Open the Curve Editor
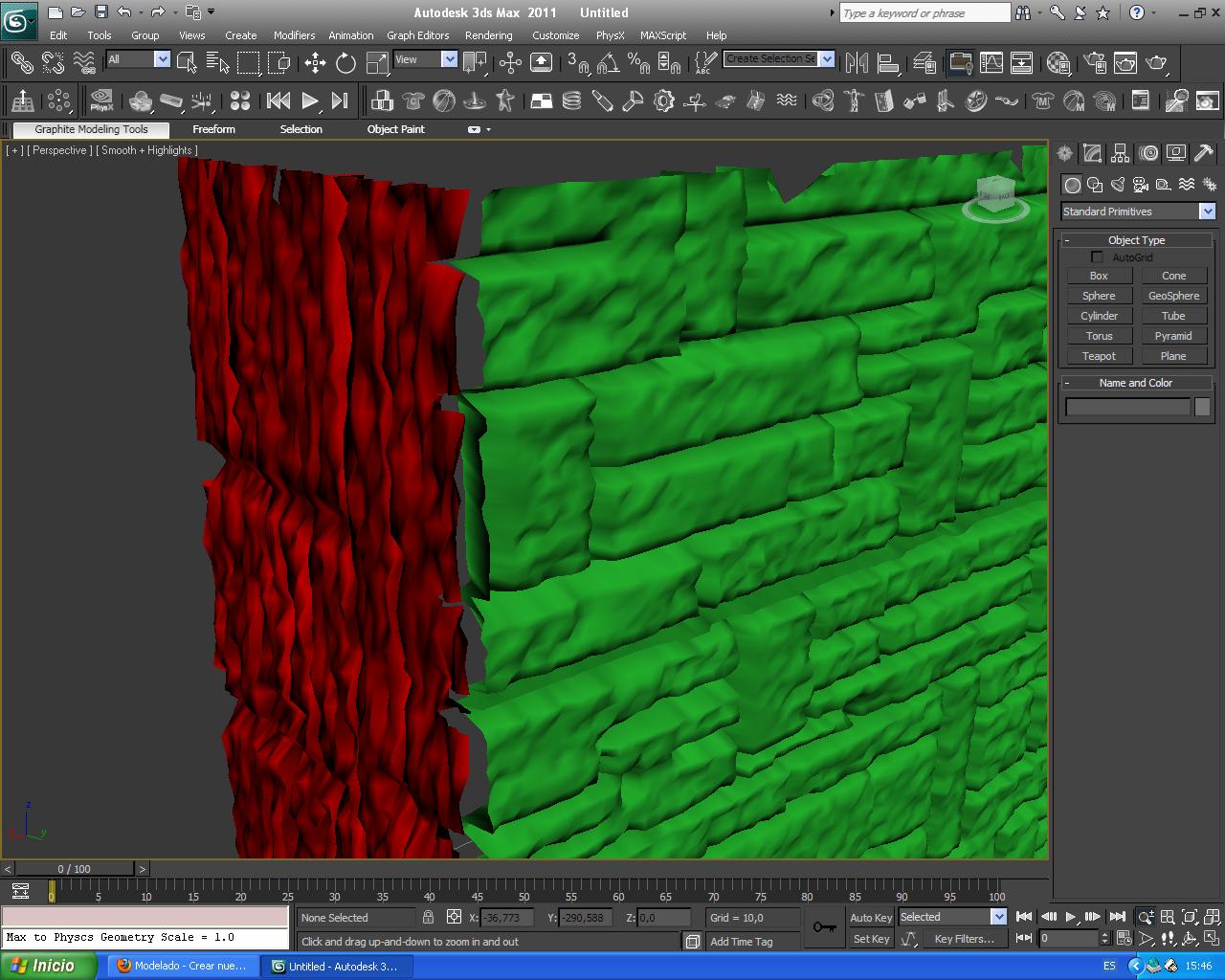1225x980 pixels. tap(991, 63)
